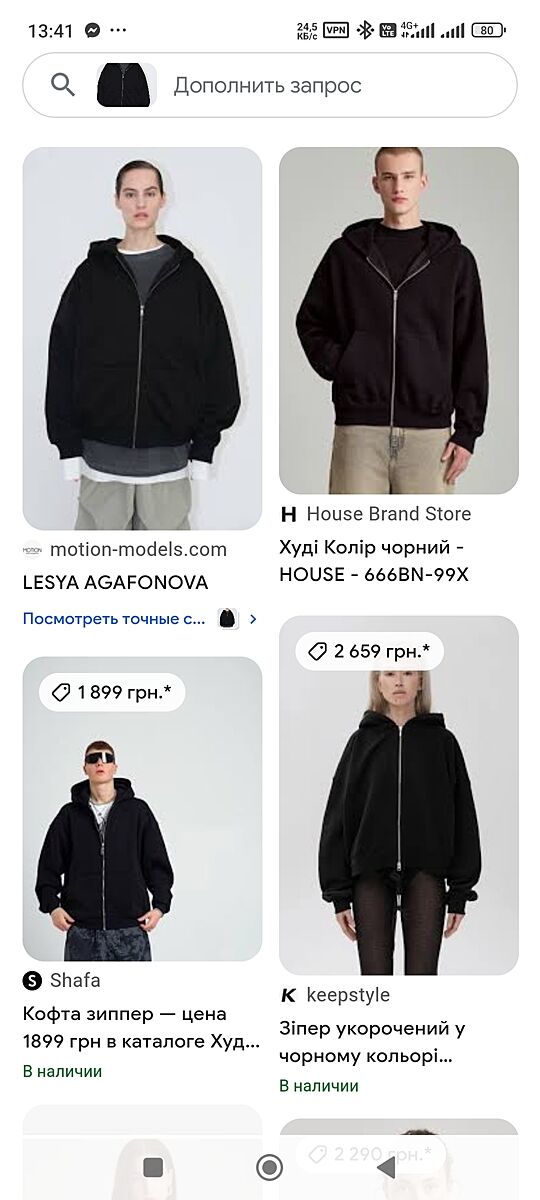Tap the Shafa S logo icon

coord(32,980)
